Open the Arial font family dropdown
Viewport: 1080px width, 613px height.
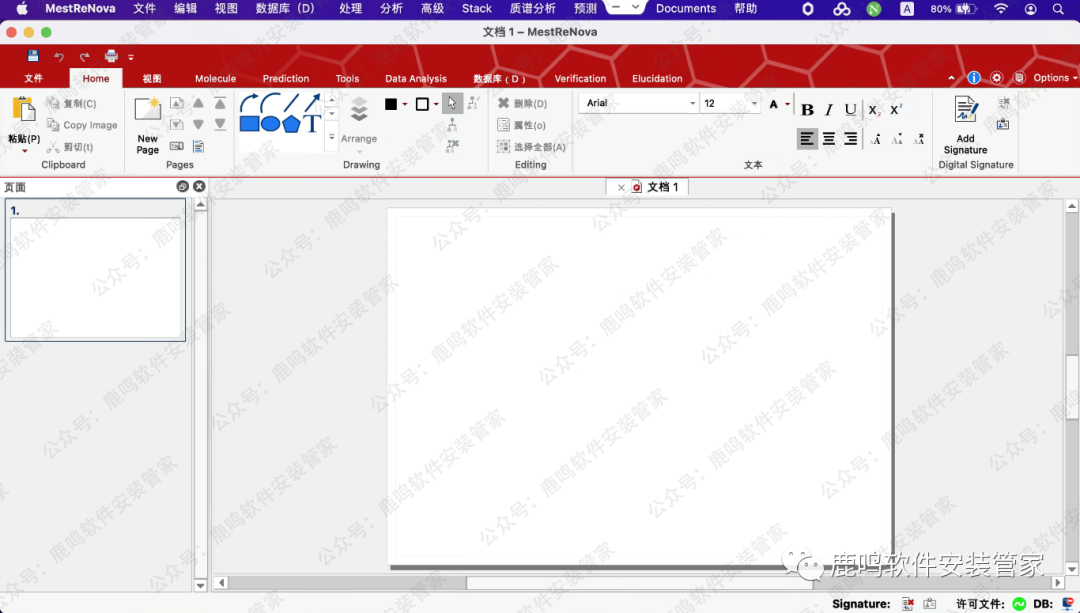(692, 103)
